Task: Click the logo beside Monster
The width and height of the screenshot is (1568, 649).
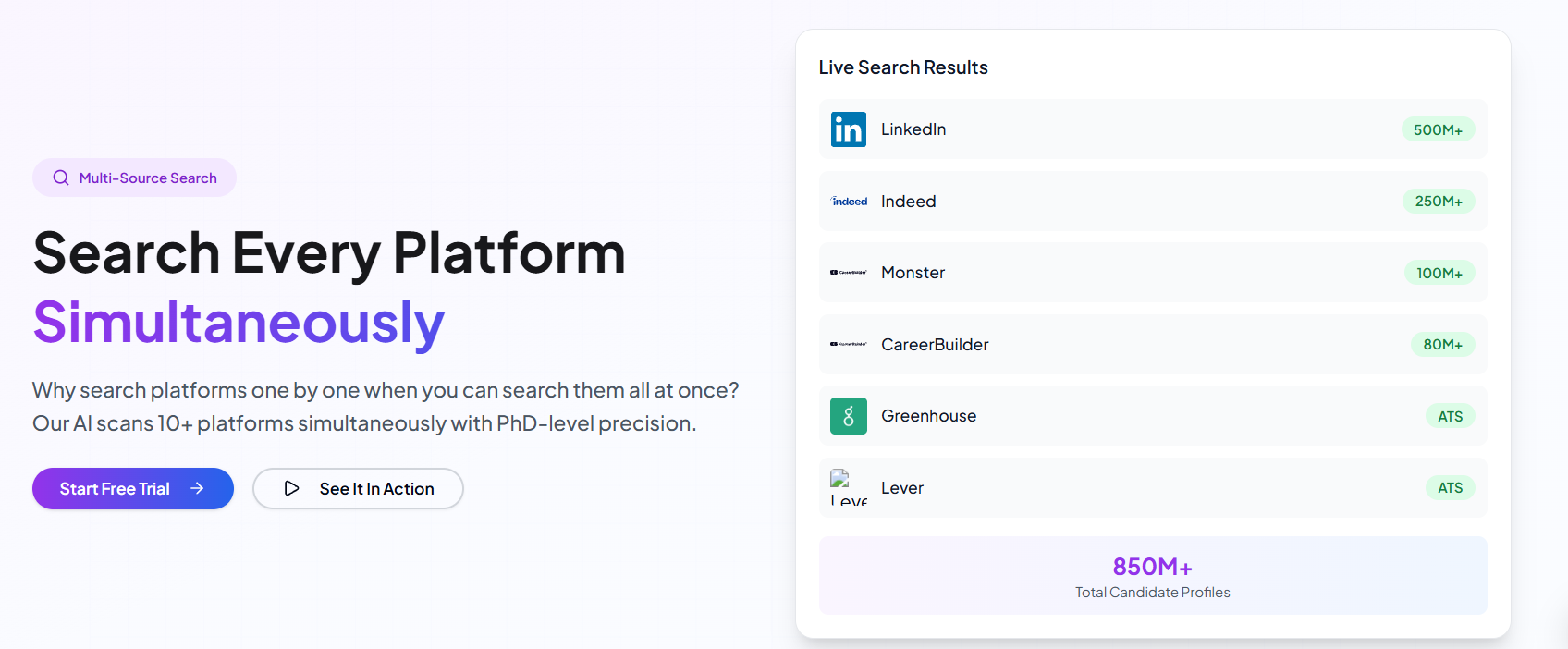Action: pyautogui.click(x=849, y=273)
